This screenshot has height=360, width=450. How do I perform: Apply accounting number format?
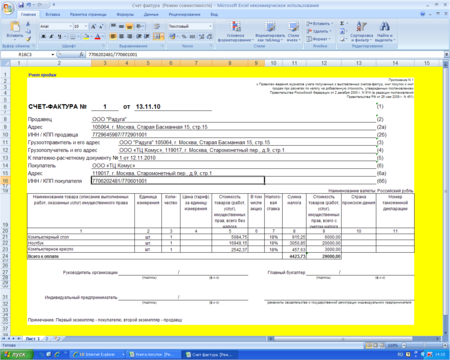[172, 36]
